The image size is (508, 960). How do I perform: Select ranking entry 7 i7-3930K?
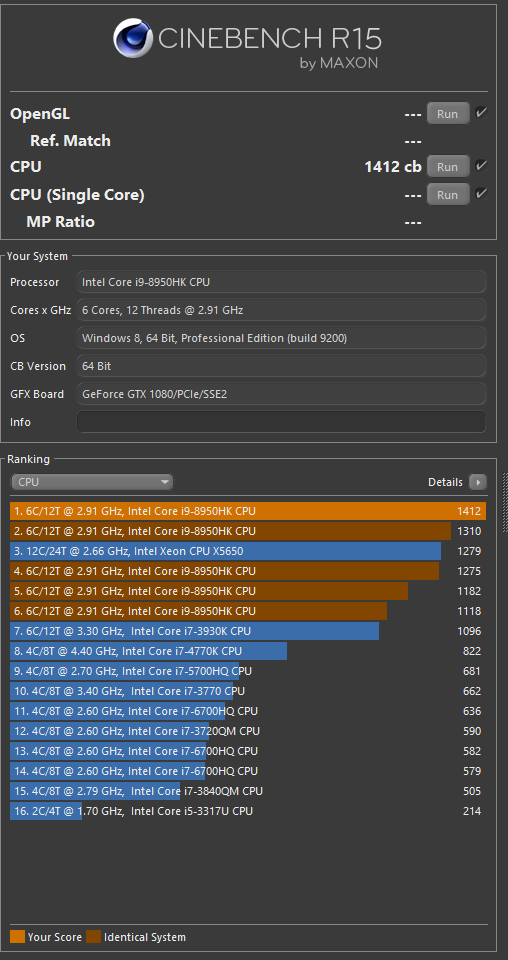click(248, 631)
